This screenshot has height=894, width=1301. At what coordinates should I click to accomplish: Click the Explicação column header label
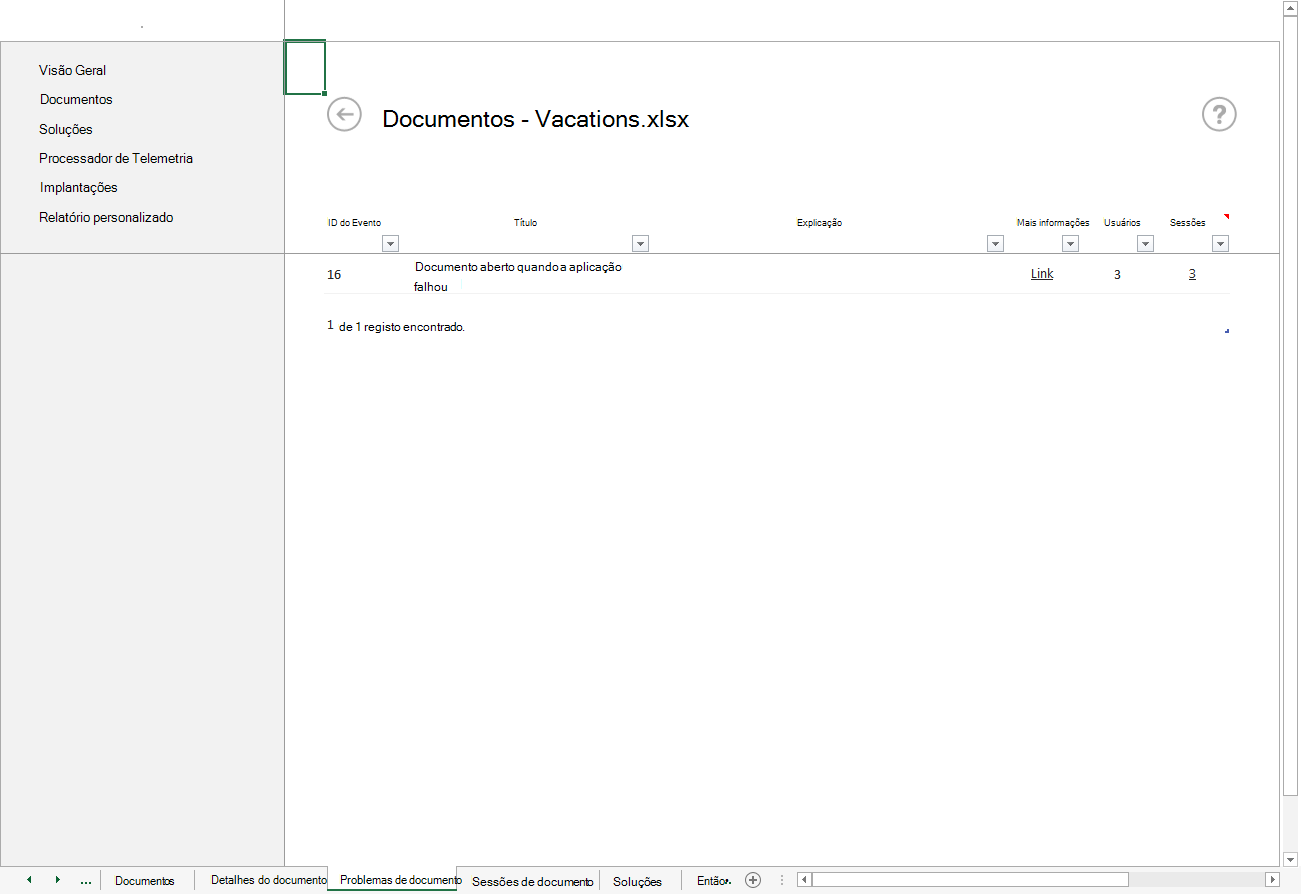point(819,223)
